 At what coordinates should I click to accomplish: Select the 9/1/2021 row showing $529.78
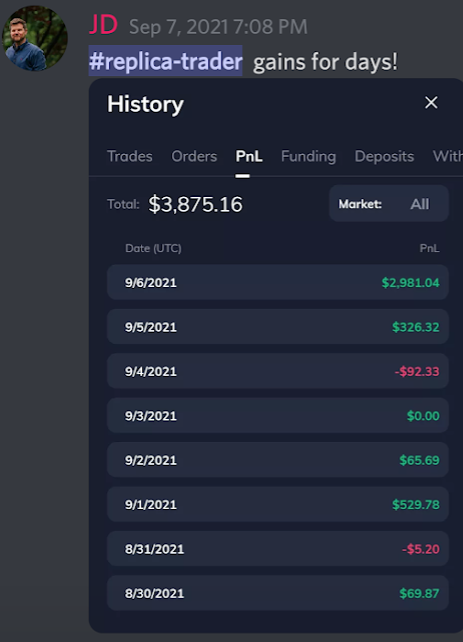[278, 504]
